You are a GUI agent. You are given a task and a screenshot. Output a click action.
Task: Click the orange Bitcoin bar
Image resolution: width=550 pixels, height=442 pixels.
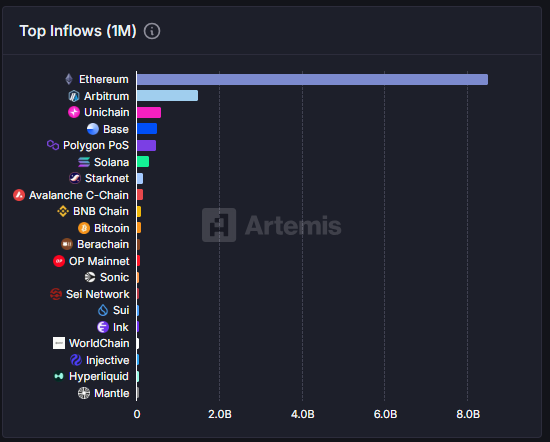pyautogui.click(x=139, y=228)
